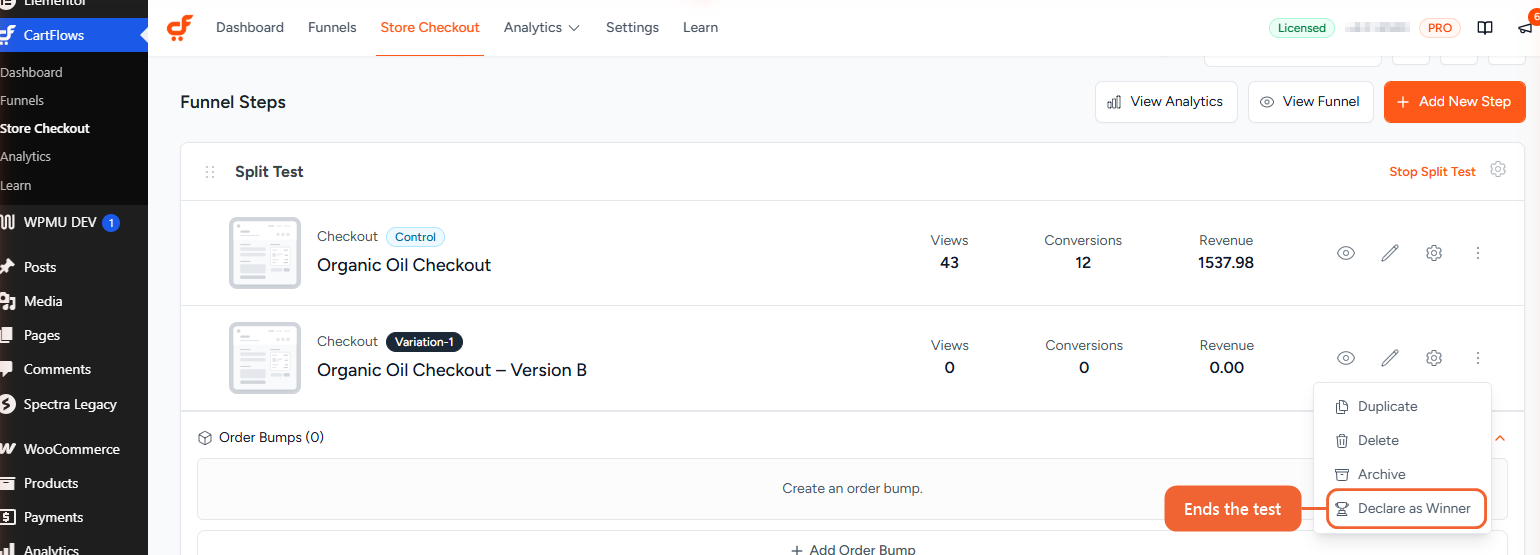Select Duplicate from the context menu

coord(1400,406)
